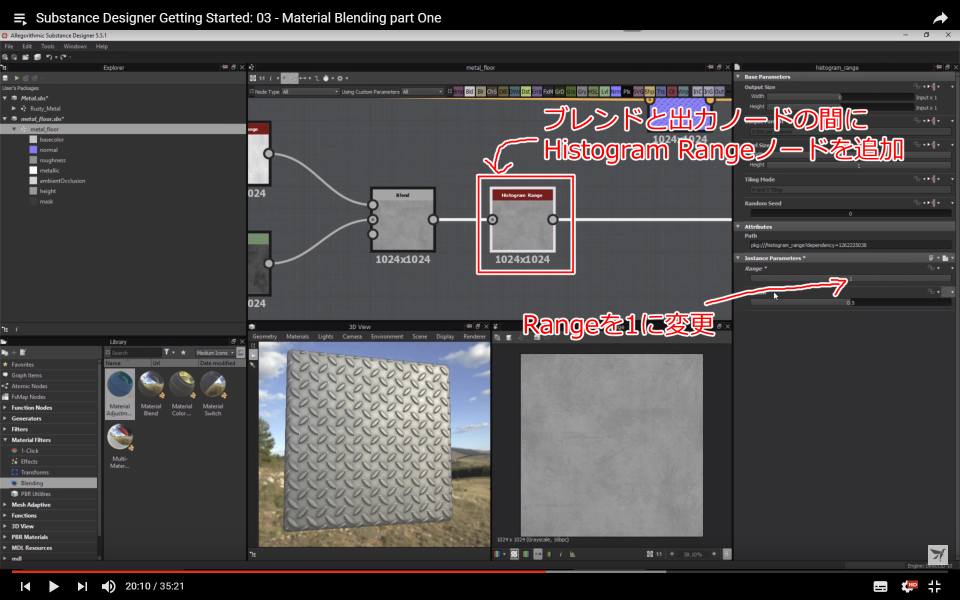Open the Renderer menu in 3D View

click(x=474, y=337)
